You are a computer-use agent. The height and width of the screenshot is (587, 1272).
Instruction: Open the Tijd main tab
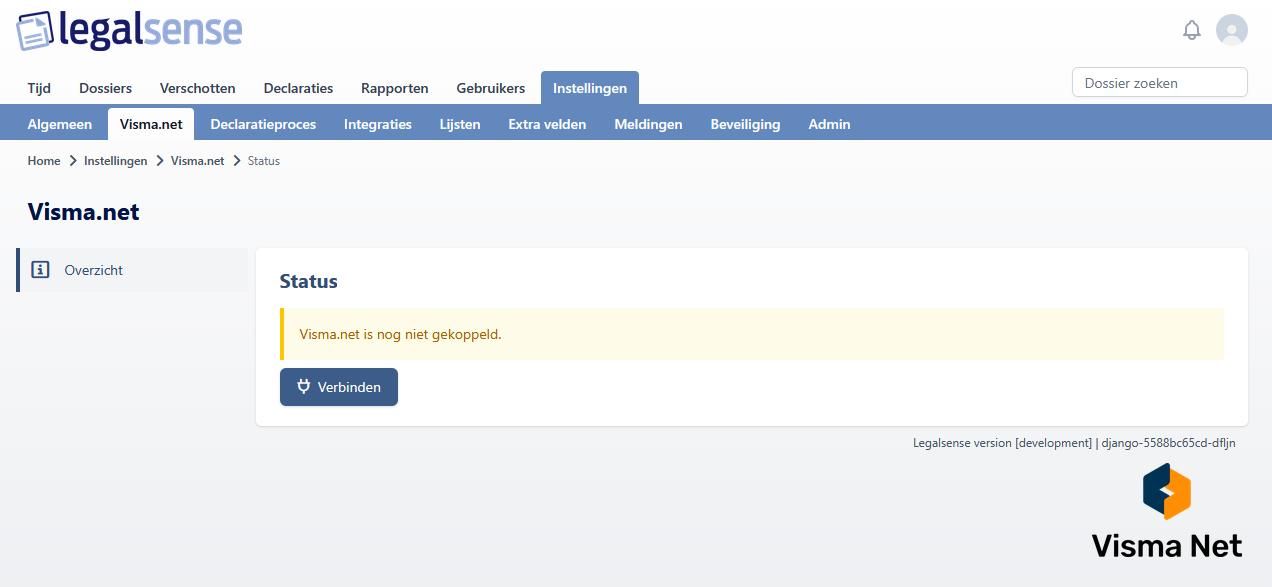[x=39, y=88]
